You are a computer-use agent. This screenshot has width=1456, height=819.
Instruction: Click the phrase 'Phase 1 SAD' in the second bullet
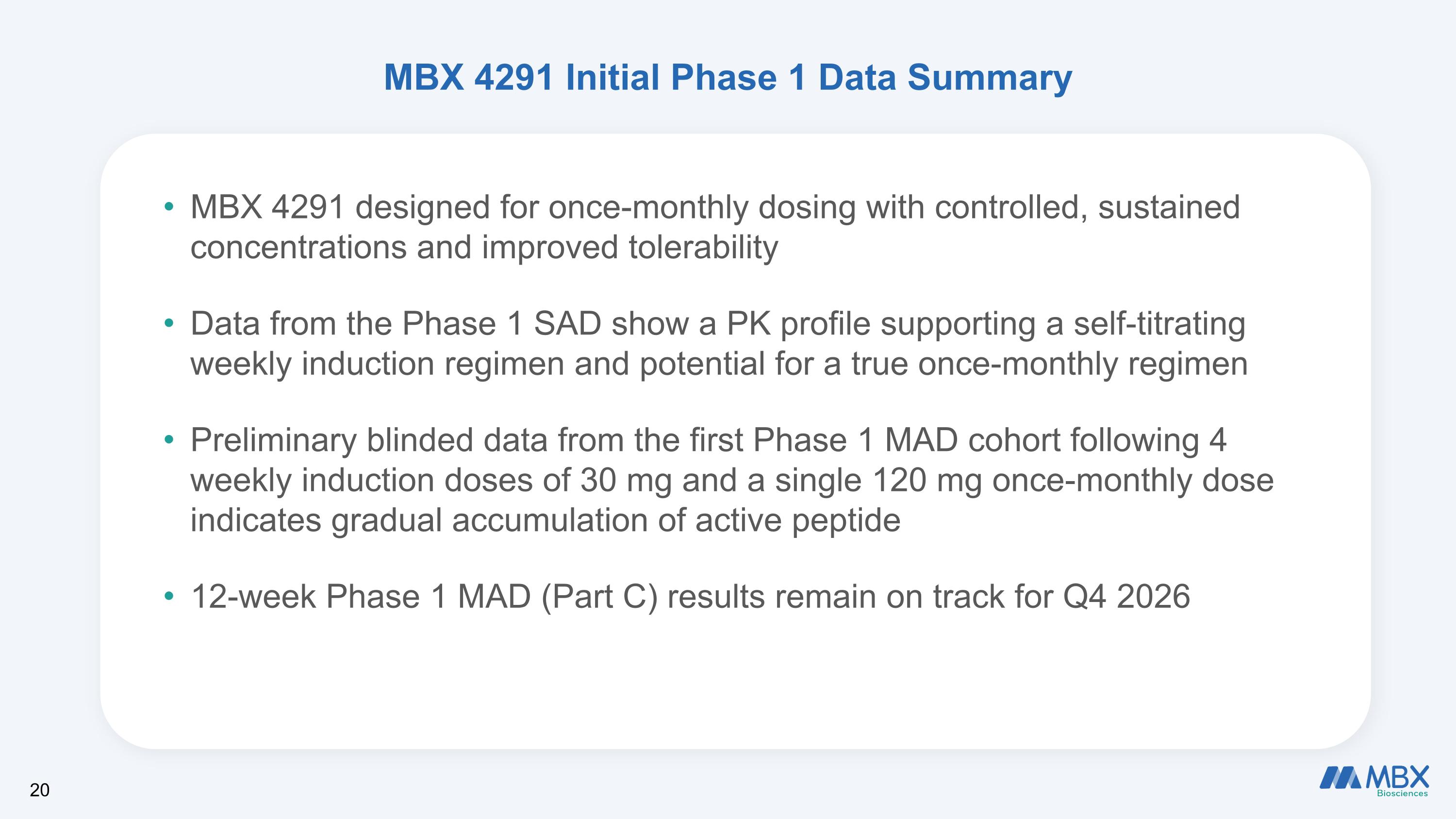coord(501,324)
